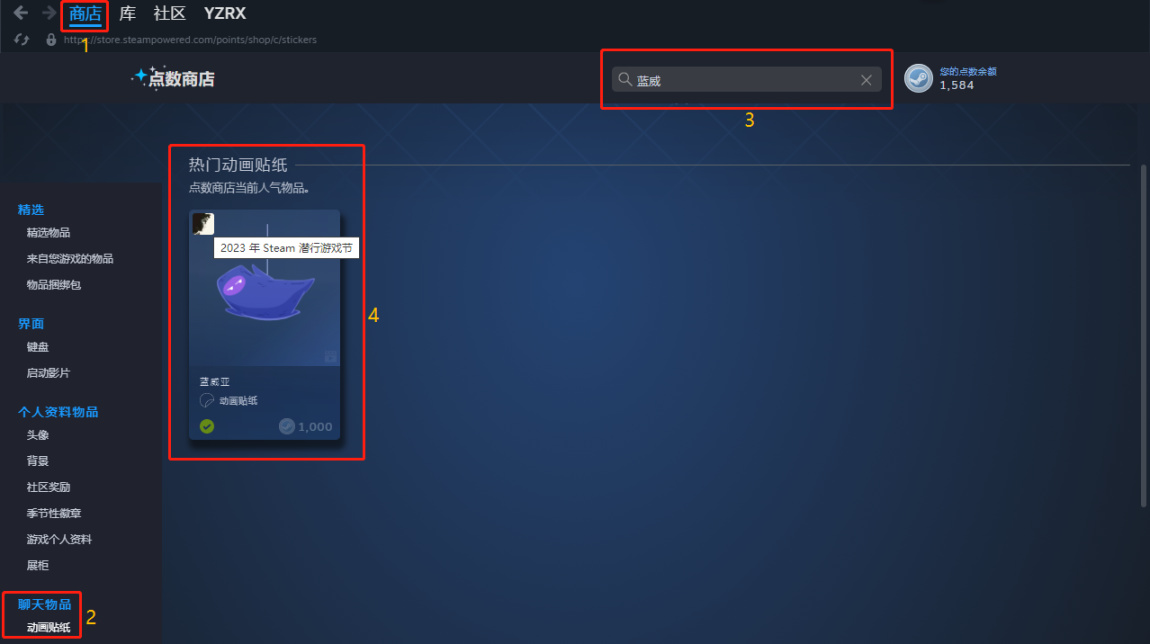Viewport: 1150px width, 644px height.
Task: Click the sticker type icon beside 动画贴纸
Action: click(207, 400)
